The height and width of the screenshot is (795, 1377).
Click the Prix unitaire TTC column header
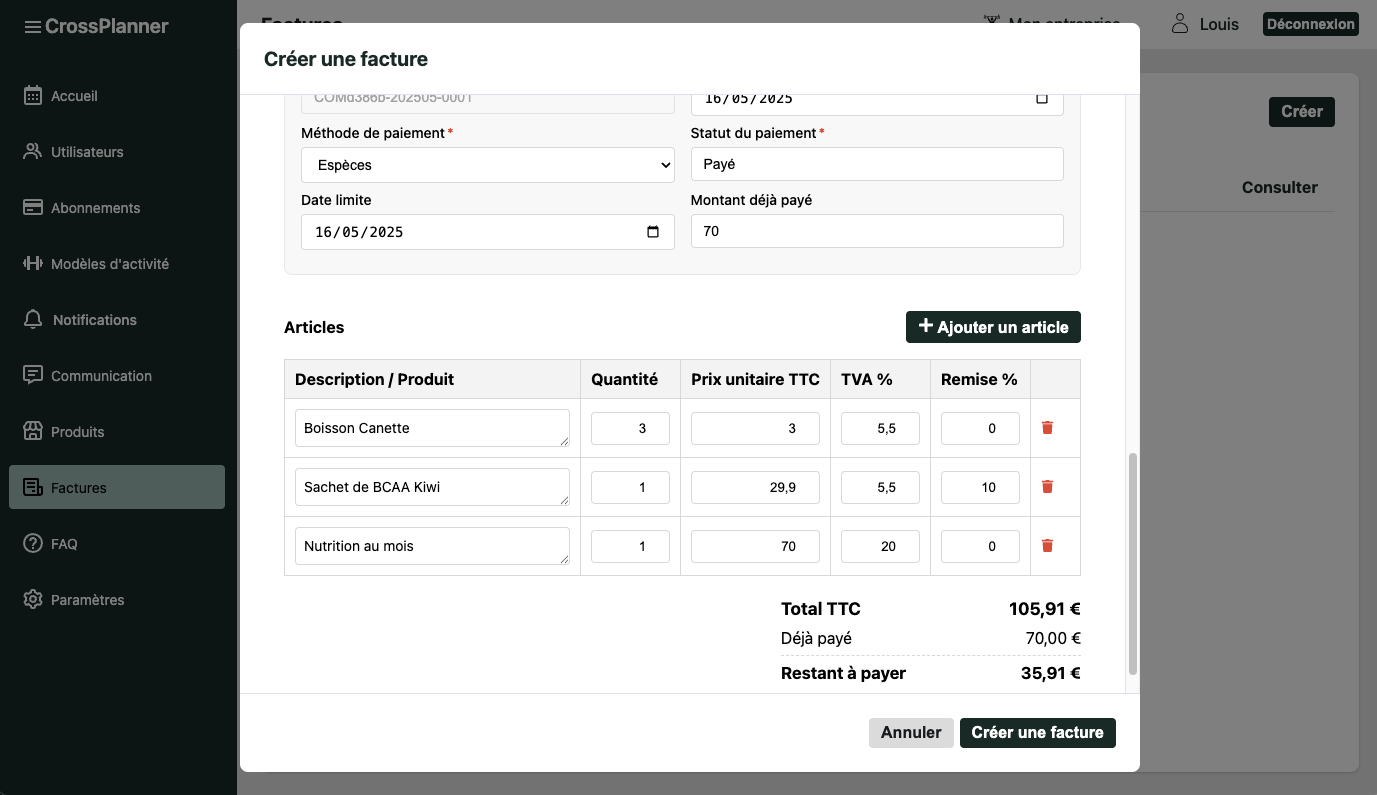click(755, 379)
